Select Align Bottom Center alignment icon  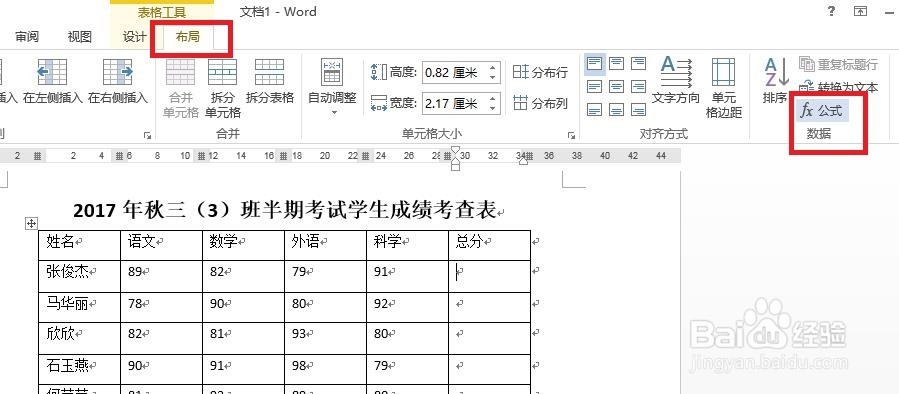616,109
